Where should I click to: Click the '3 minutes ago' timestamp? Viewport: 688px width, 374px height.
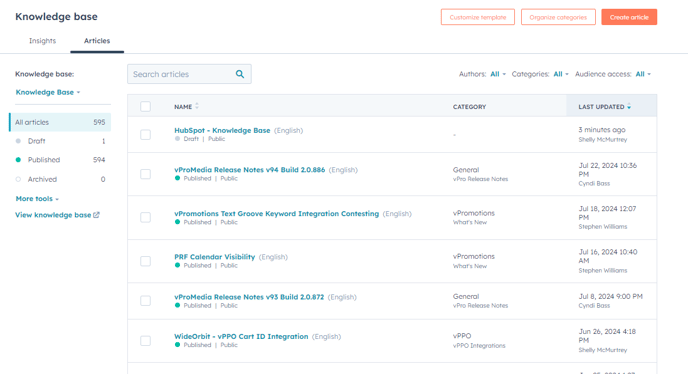coord(602,130)
